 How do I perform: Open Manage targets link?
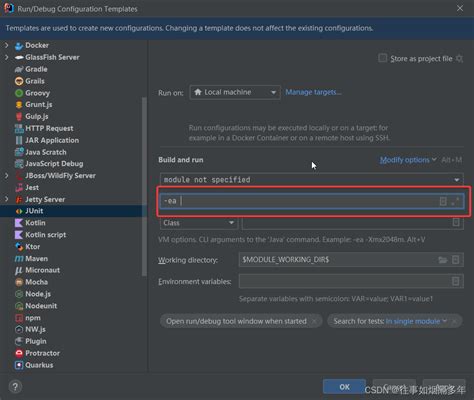click(x=313, y=92)
